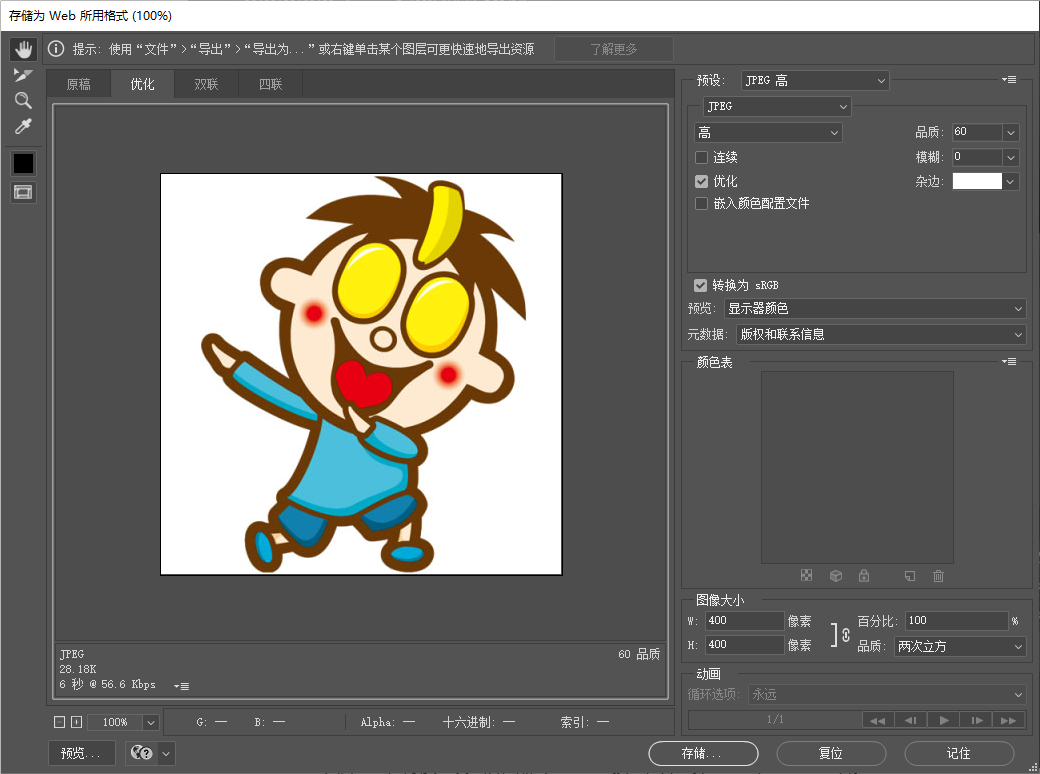Toggle slices visibility in the toolbar

23,190
